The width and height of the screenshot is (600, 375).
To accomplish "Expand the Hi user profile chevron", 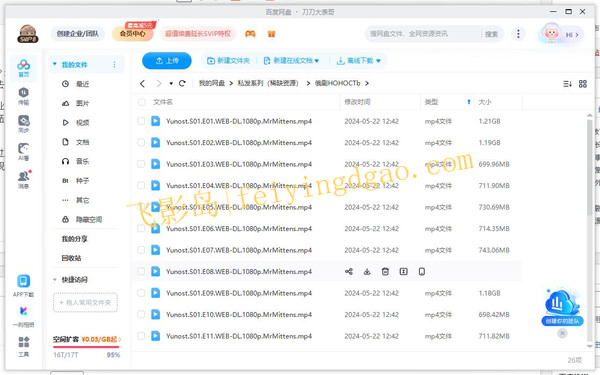I will pos(577,35).
